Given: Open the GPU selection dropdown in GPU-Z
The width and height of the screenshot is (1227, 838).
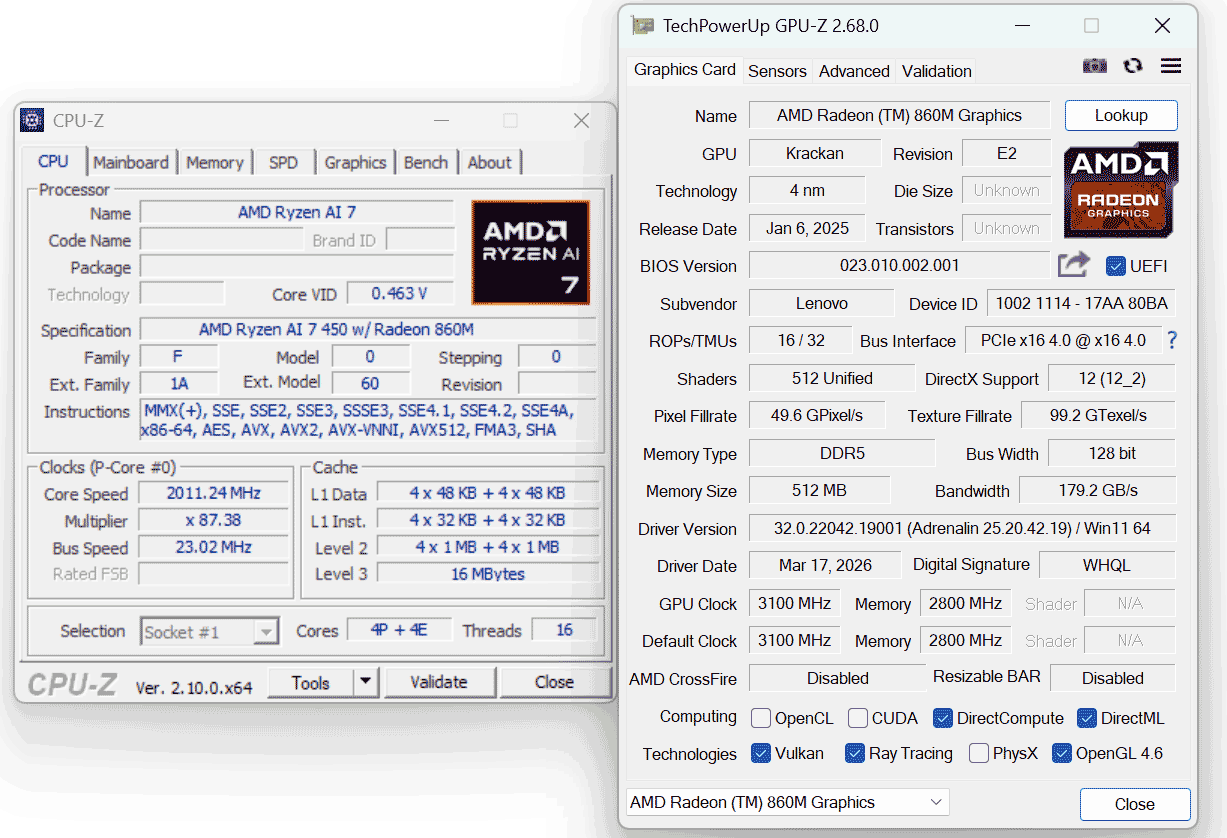Looking at the screenshot, I should [787, 802].
